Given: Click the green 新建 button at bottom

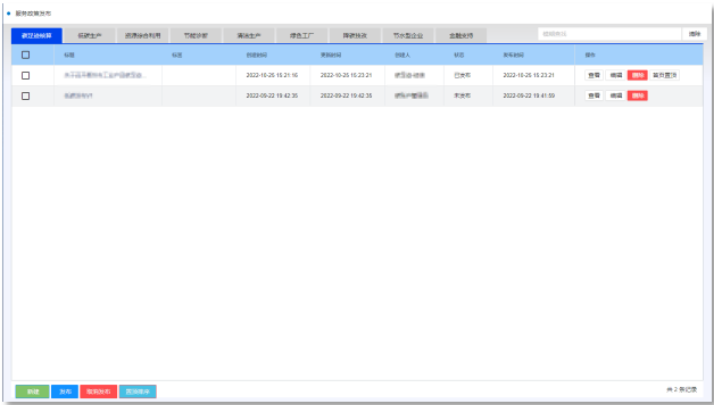Looking at the screenshot, I should point(32,391).
